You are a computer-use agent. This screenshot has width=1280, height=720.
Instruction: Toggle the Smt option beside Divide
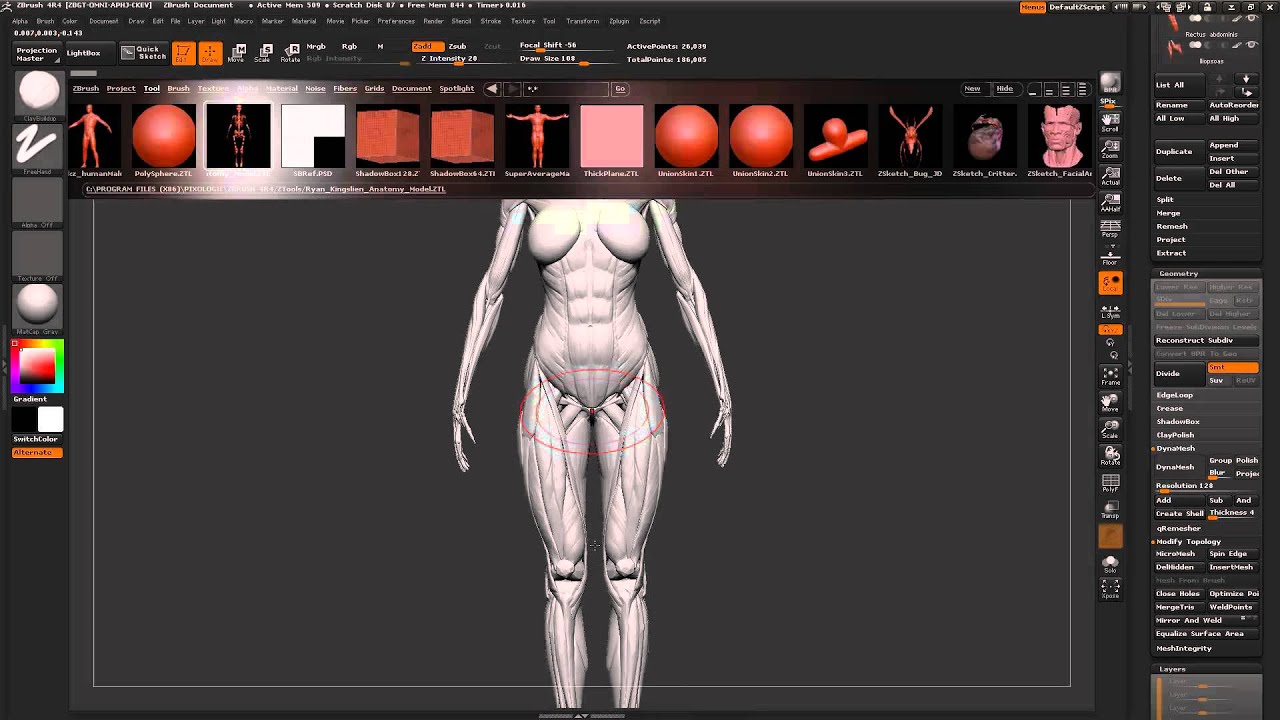[1233, 367]
